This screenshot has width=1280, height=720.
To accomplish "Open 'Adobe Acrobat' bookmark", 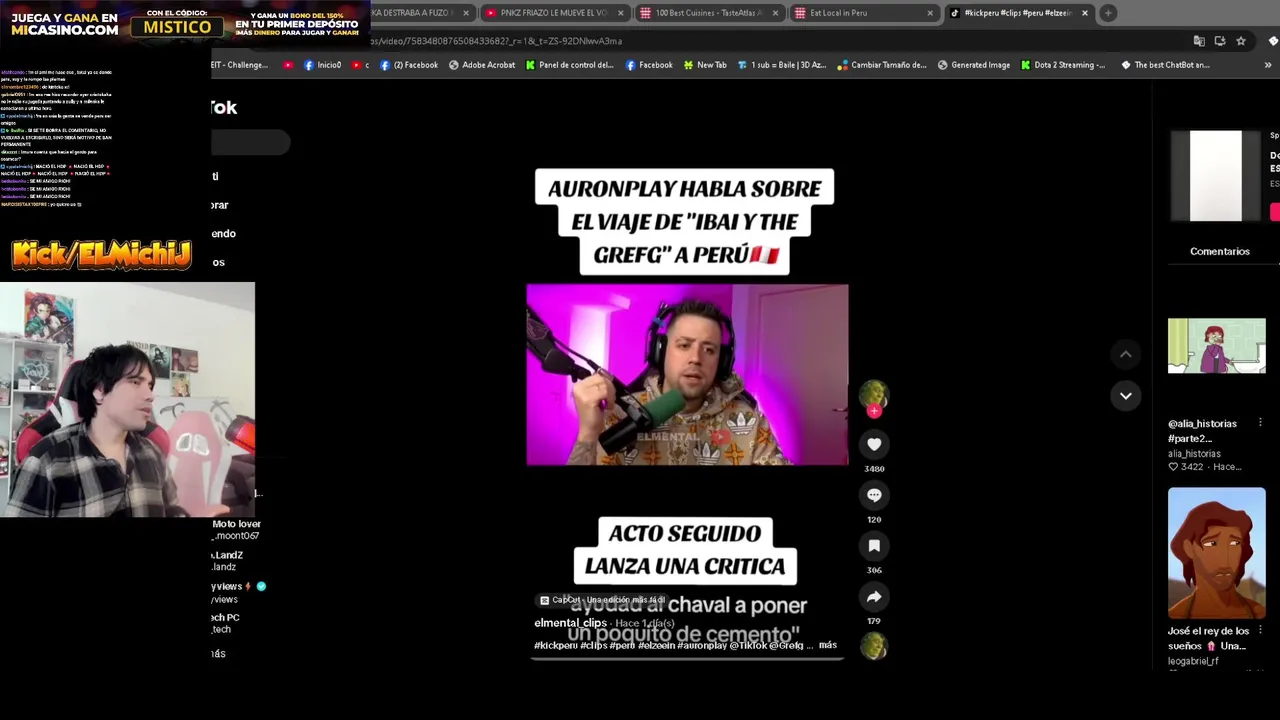I will (x=482, y=65).
